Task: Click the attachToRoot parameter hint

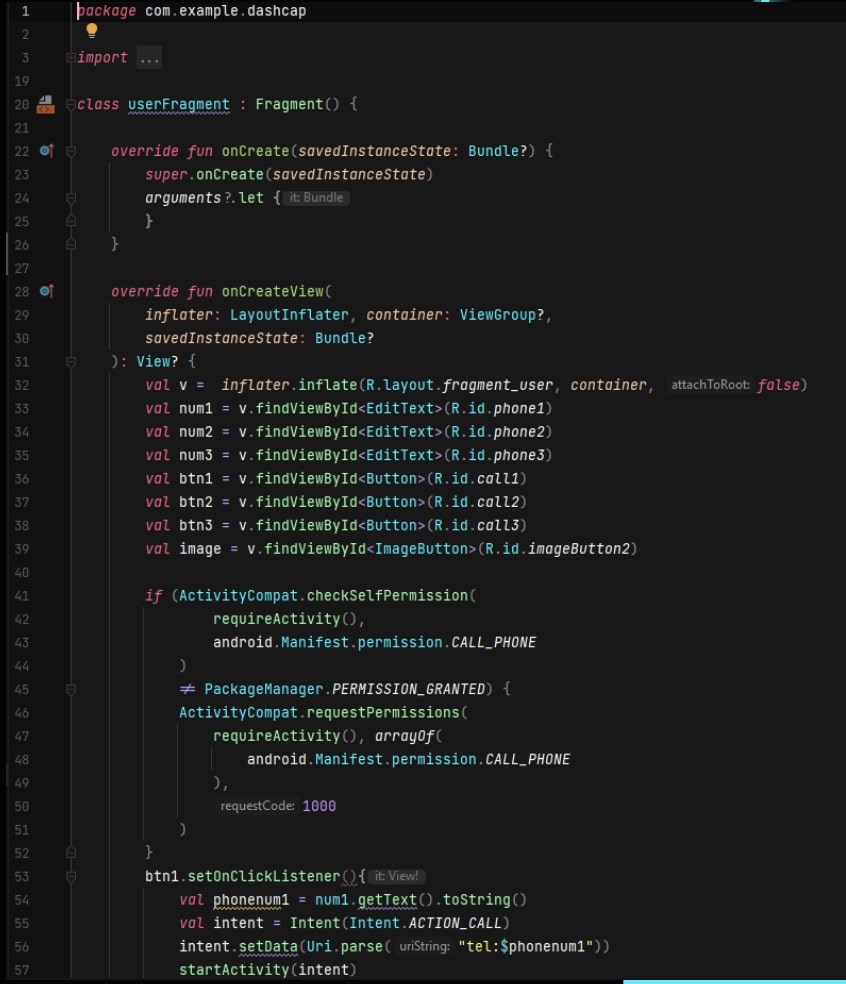Action: click(x=710, y=385)
